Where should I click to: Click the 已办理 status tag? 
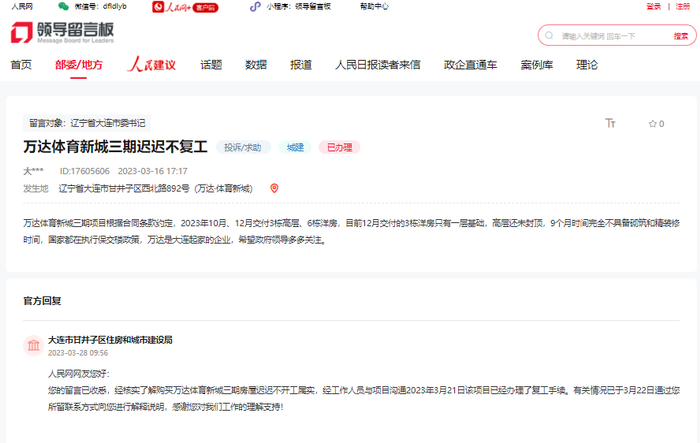[x=339, y=147]
